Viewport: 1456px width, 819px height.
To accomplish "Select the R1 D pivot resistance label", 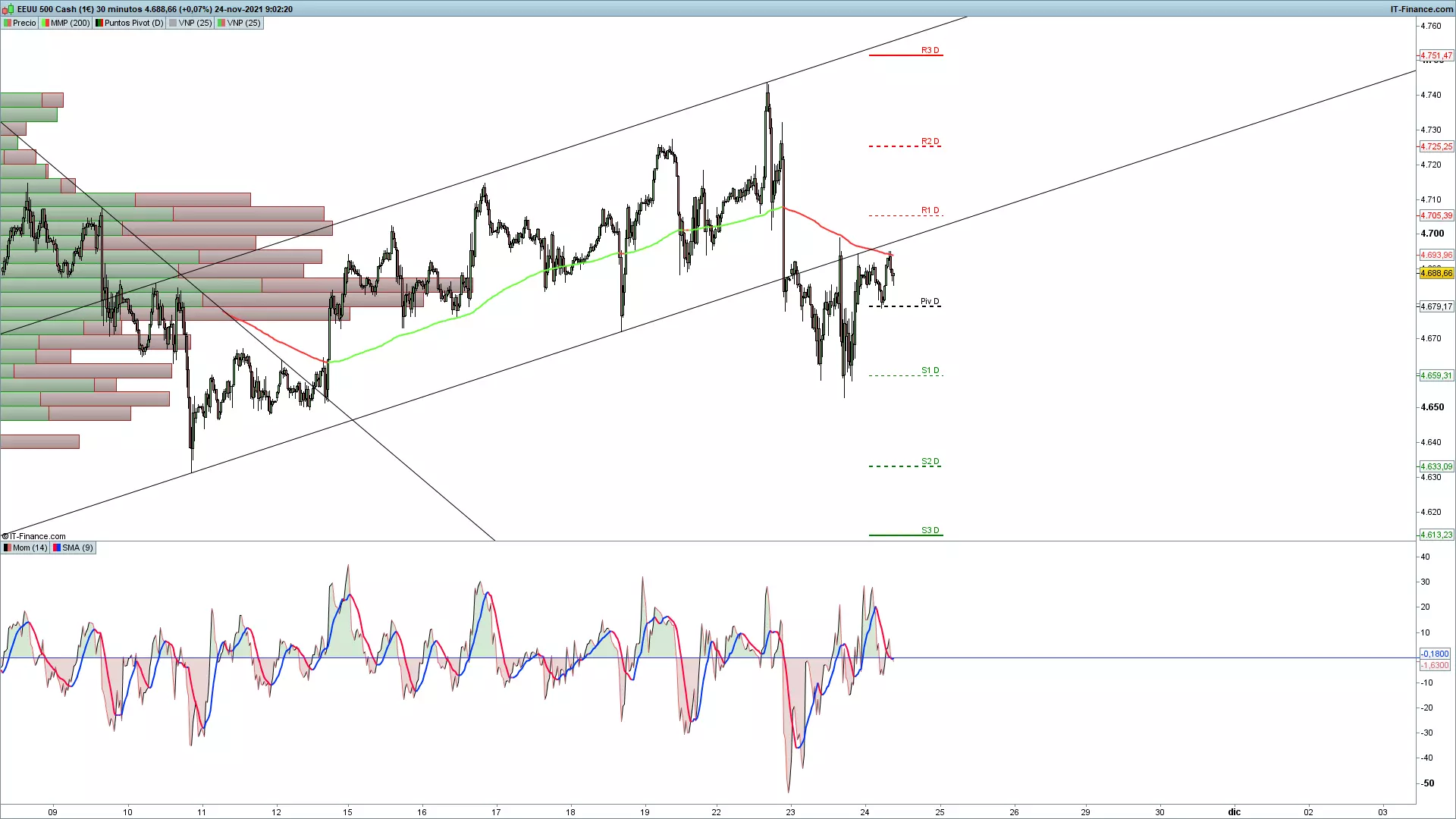I will 930,210.
